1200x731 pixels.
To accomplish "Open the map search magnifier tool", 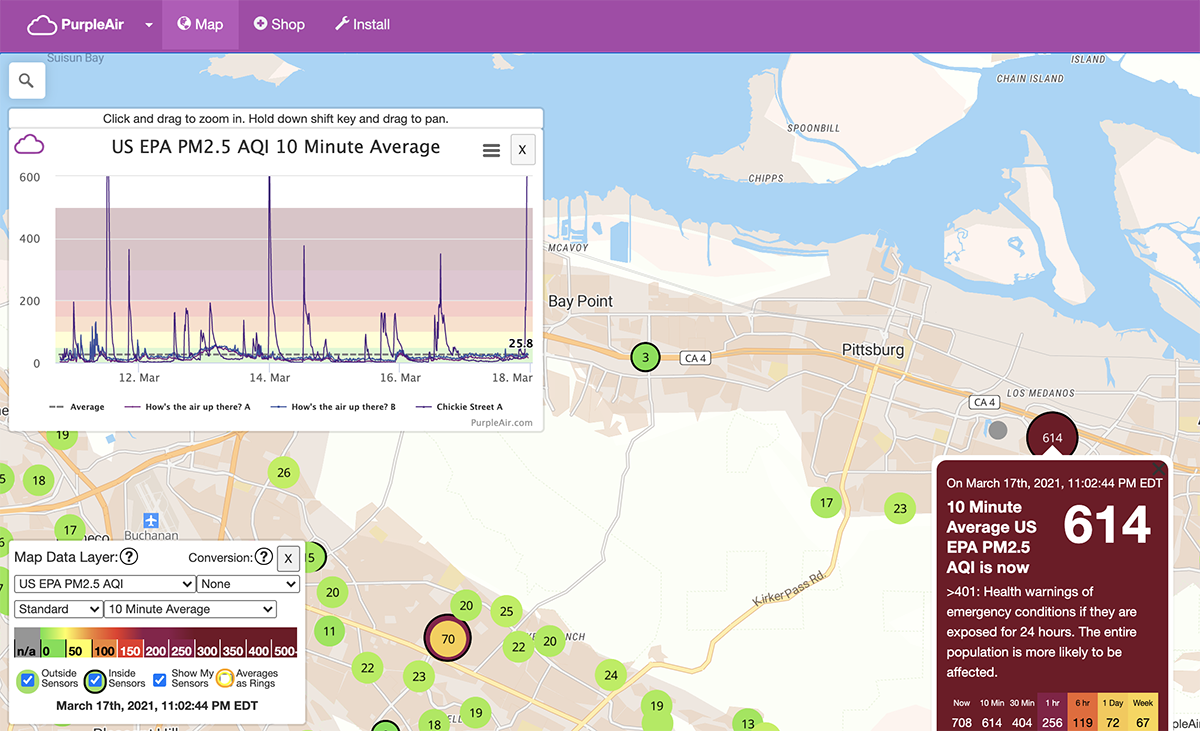I will (x=26, y=80).
